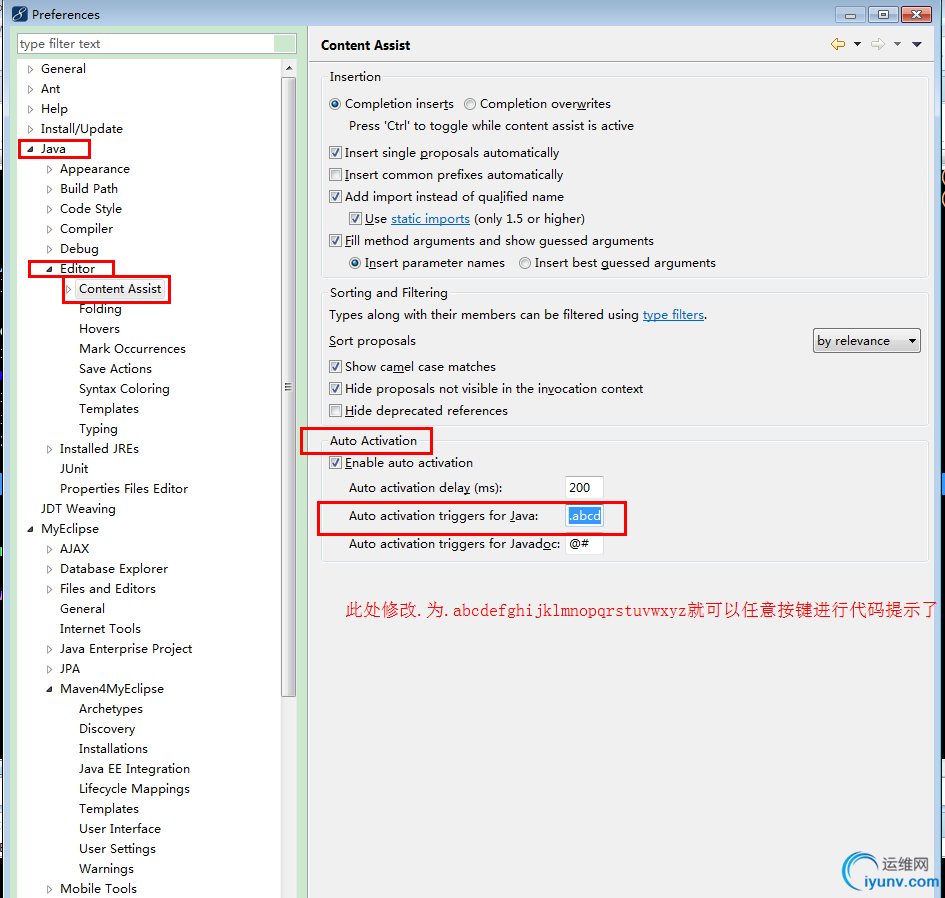This screenshot has height=898, width=945.
Task: Select Completion inserts radio button
Action: [335, 104]
